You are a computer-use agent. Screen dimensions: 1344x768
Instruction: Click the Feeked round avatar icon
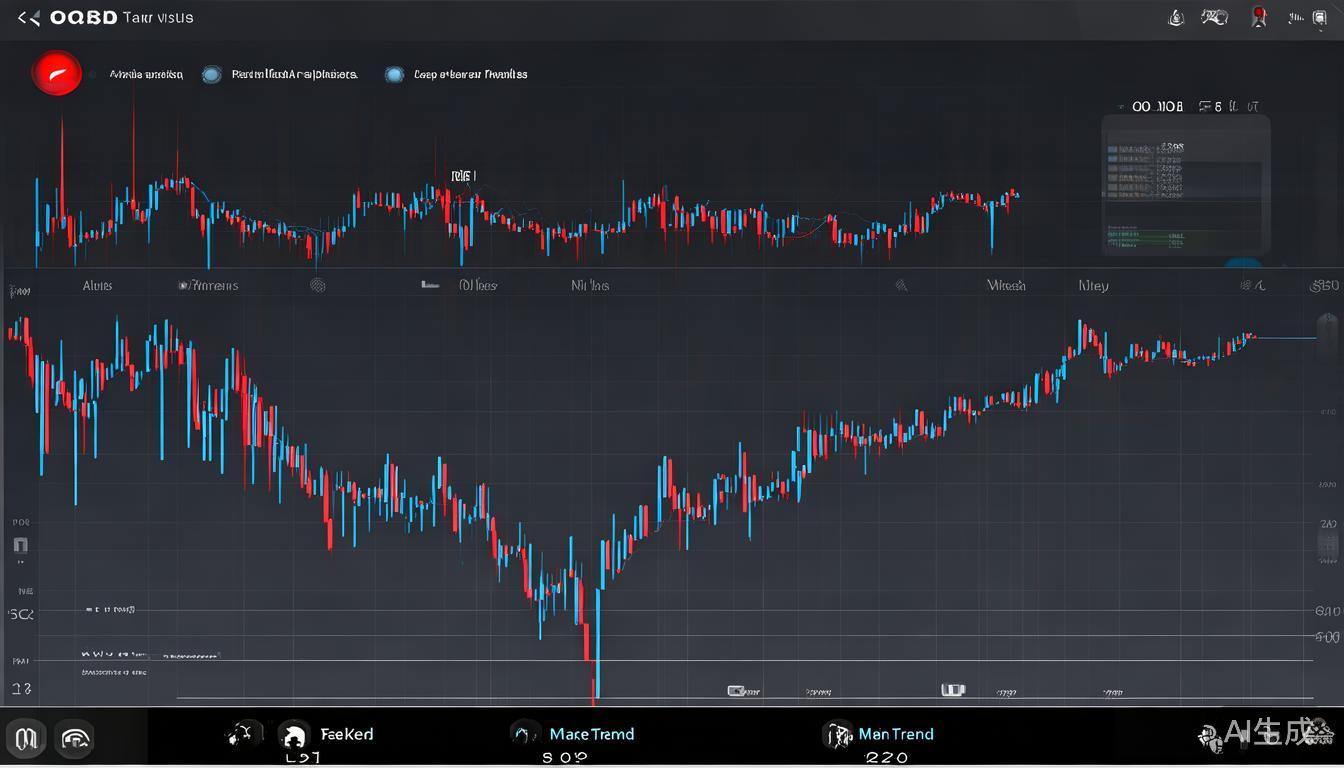pos(293,736)
